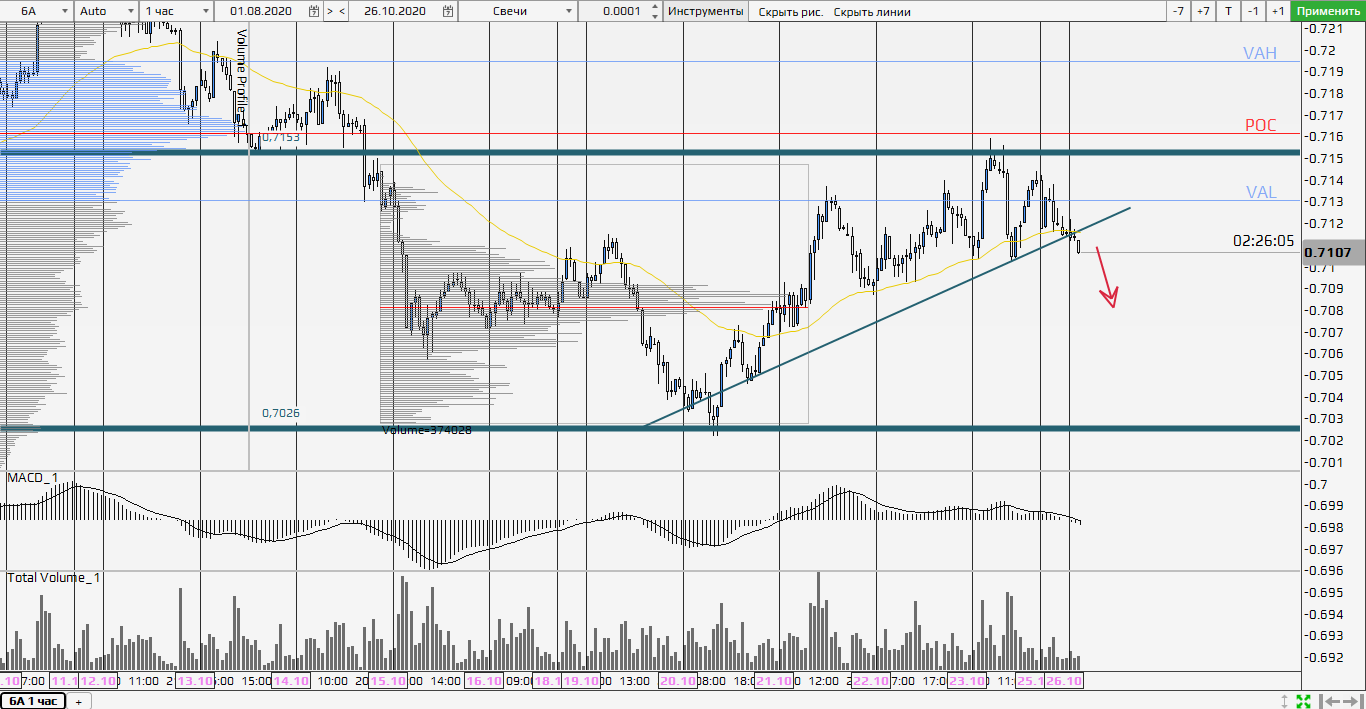Select the '6A 1 час' chart tab
The width and height of the screenshot is (1366, 709).
pyautogui.click(x=34, y=701)
